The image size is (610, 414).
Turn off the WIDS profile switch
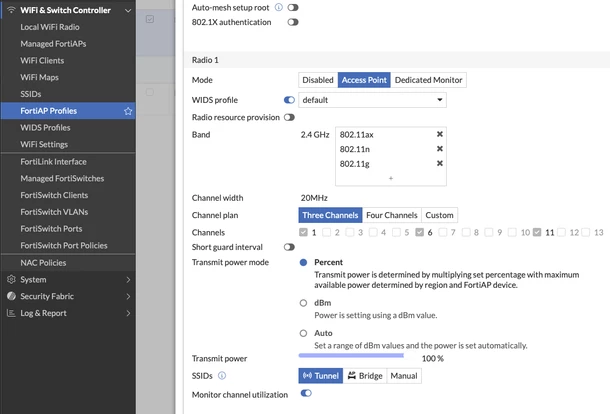(289, 100)
